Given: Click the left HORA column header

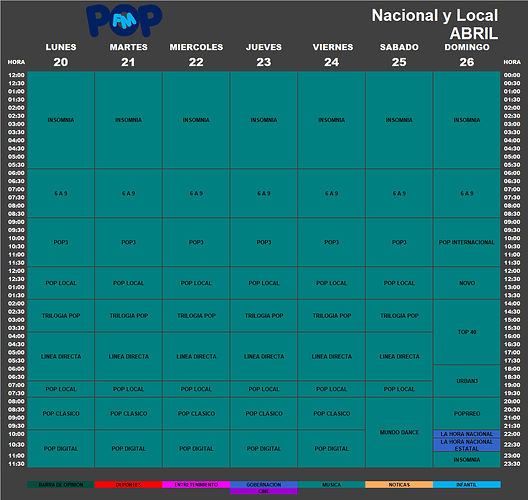Looking at the screenshot, I should click(16, 62).
